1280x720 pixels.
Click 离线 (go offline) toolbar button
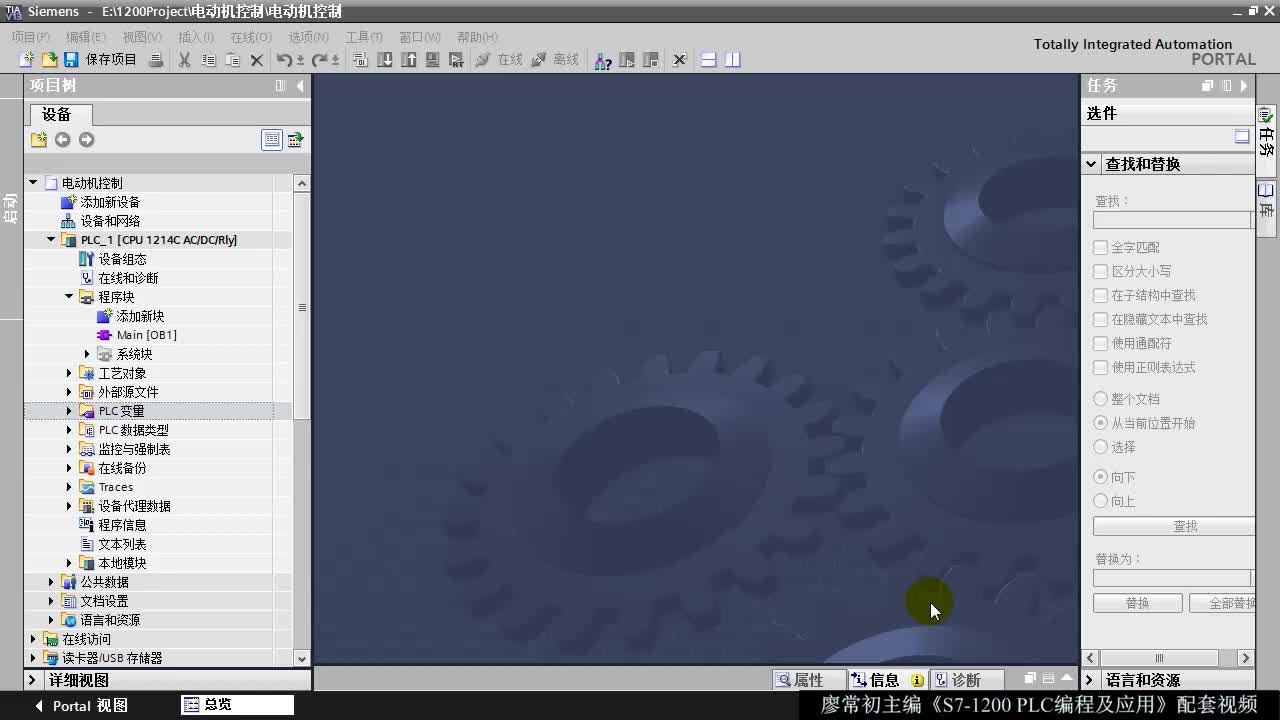pyautogui.click(x=555, y=60)
